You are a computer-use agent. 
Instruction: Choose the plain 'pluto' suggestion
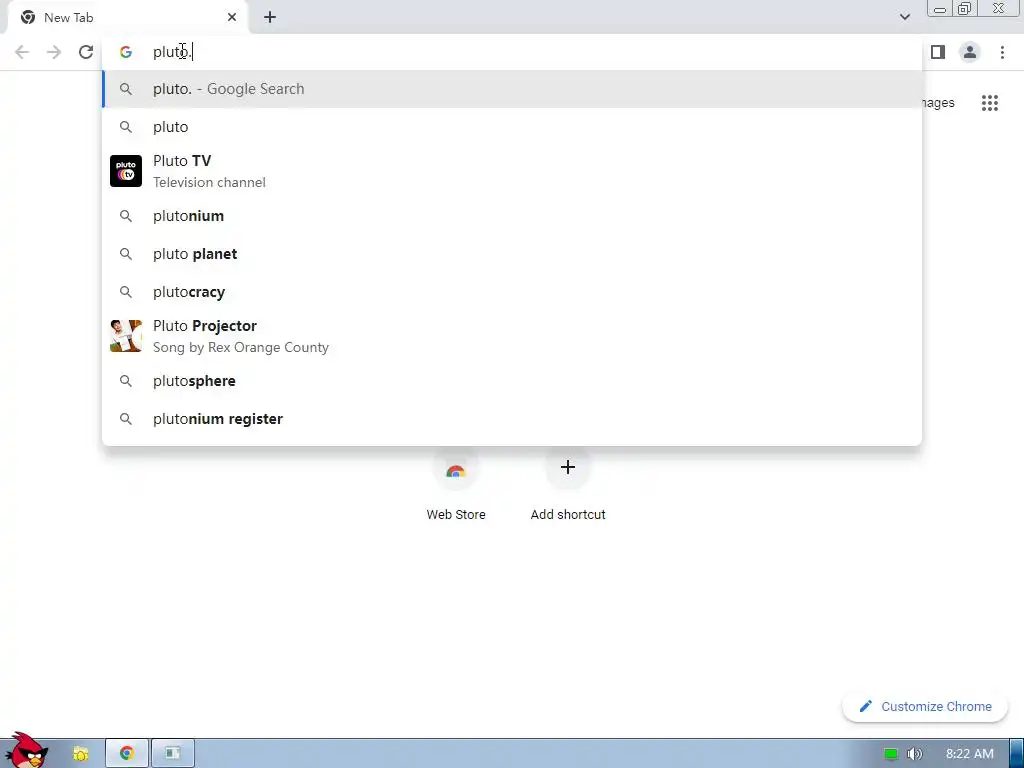coord(512,127)
